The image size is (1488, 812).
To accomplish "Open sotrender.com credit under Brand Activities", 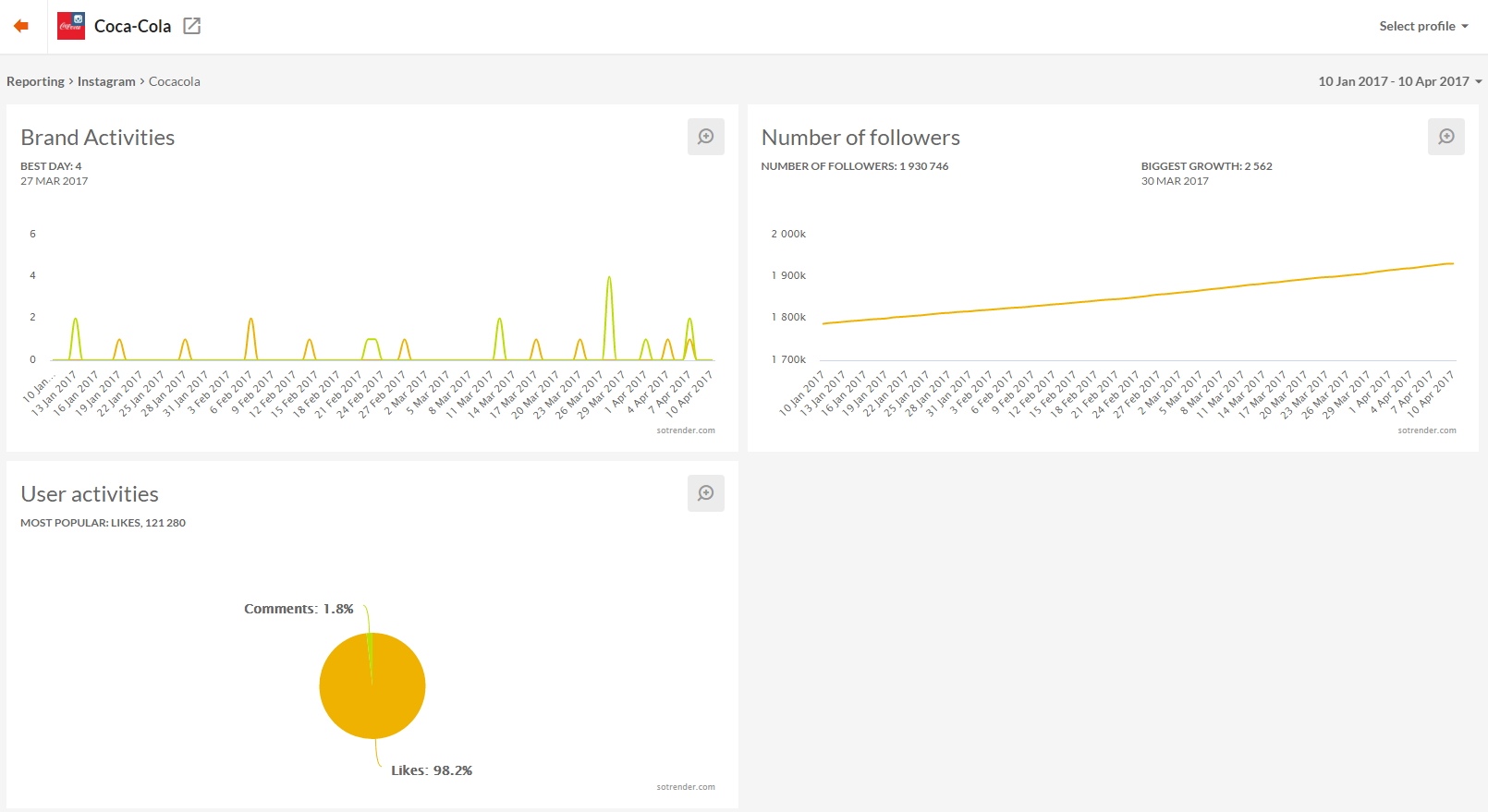I will coord(686,430).
